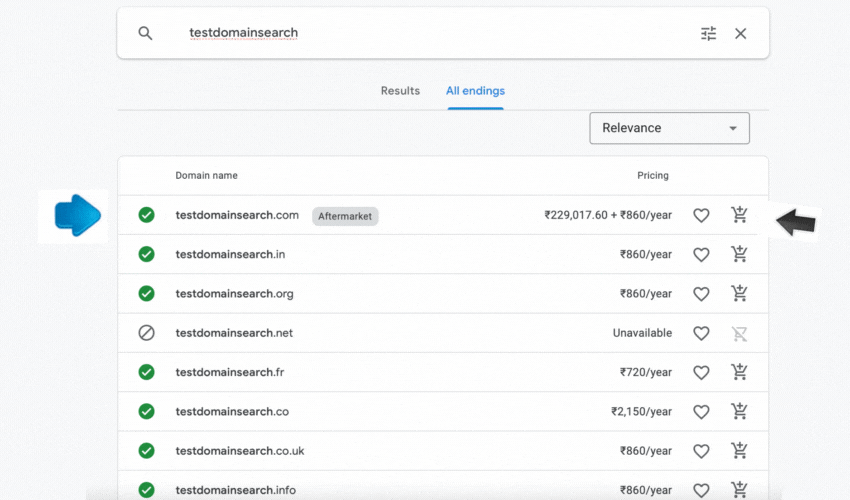Add testdomainsearch.co.uk to cart

(739, 451)
